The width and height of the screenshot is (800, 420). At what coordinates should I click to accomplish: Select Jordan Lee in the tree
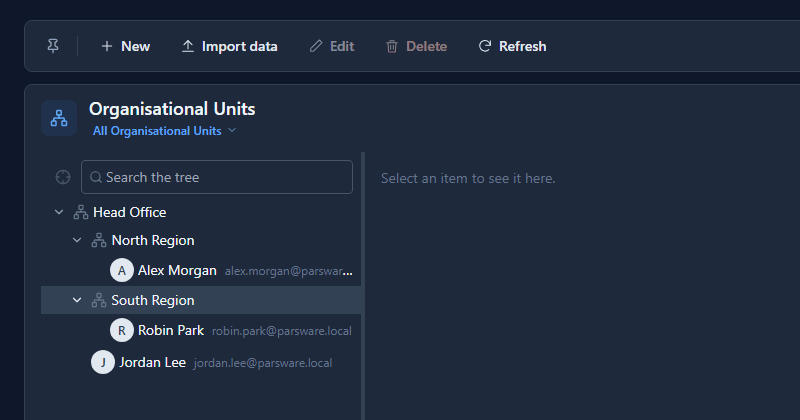tap(153, 362)
